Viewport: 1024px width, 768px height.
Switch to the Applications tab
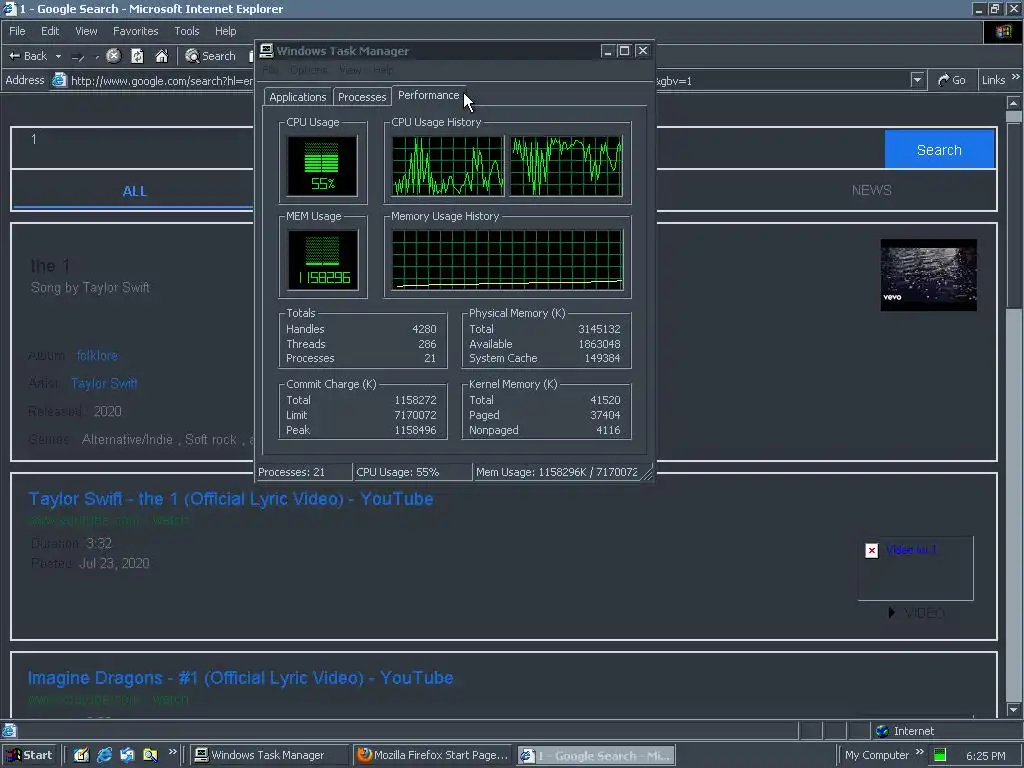pyautogui.click(x=297, y=97)
